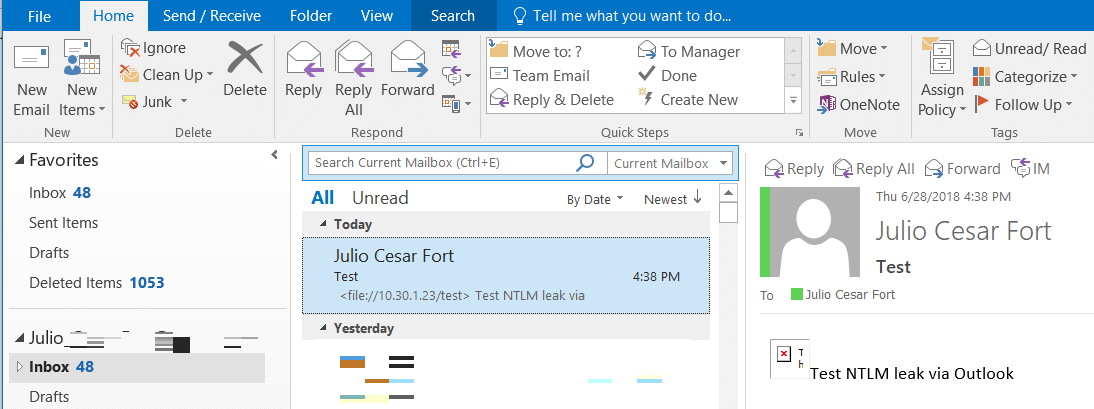Click the message list scroll up arrow
Screen dimensions: 1094x409
pos(728,193)
